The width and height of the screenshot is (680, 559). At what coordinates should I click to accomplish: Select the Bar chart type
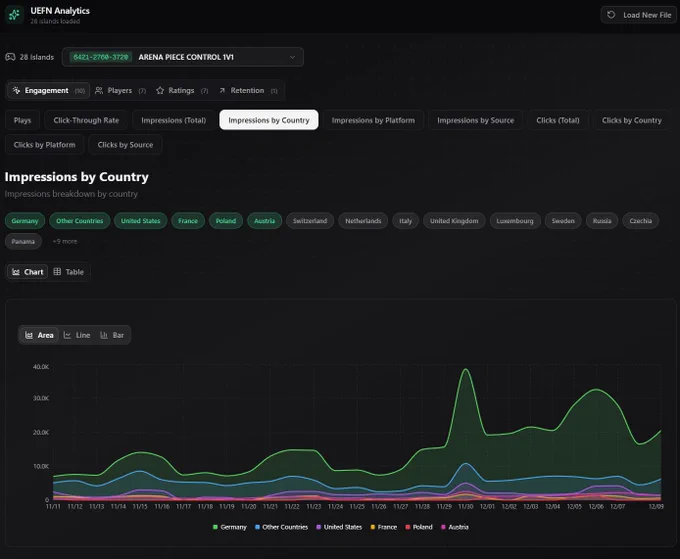[x=112, y=335]
